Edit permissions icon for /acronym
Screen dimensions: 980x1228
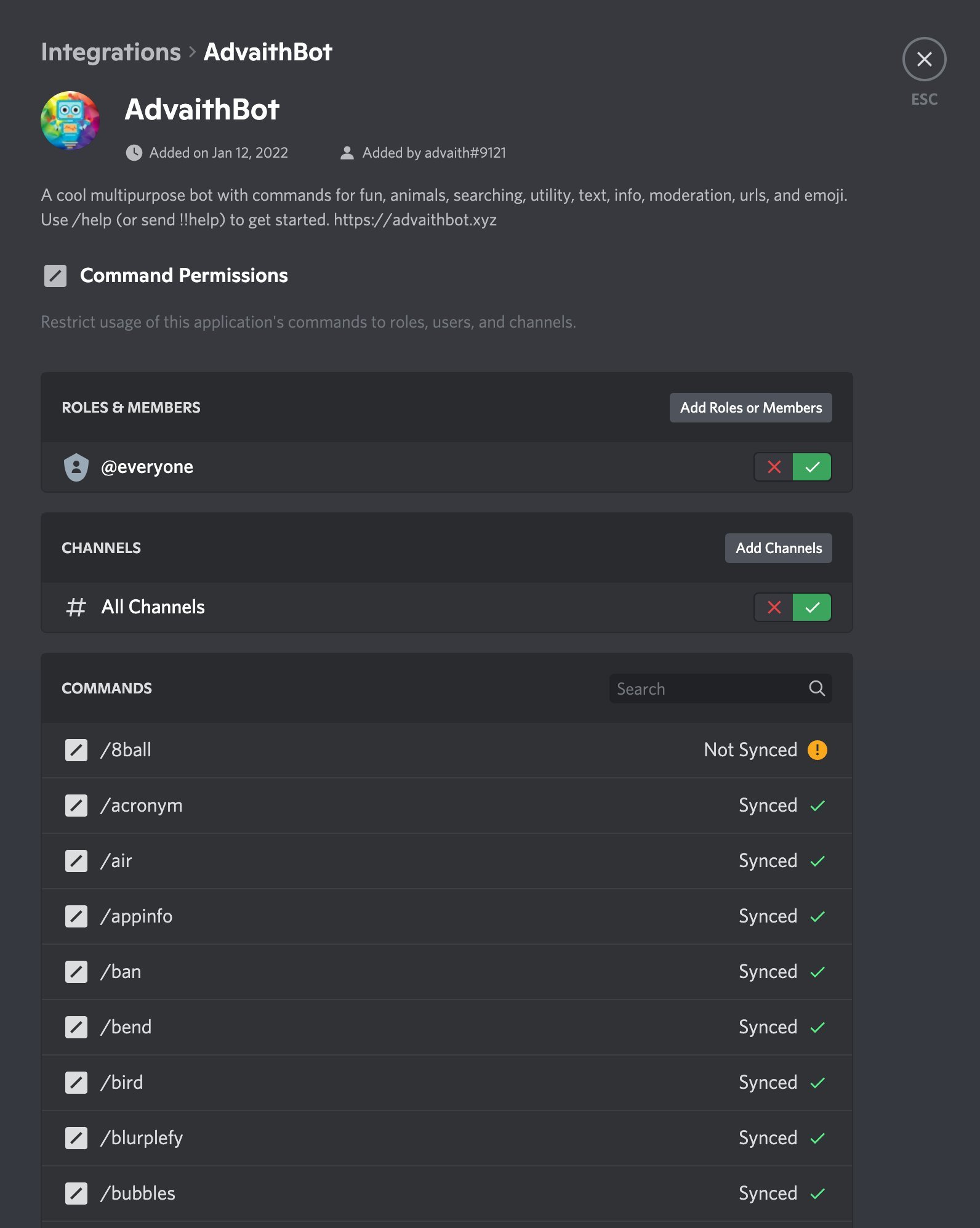coord(76,806)
